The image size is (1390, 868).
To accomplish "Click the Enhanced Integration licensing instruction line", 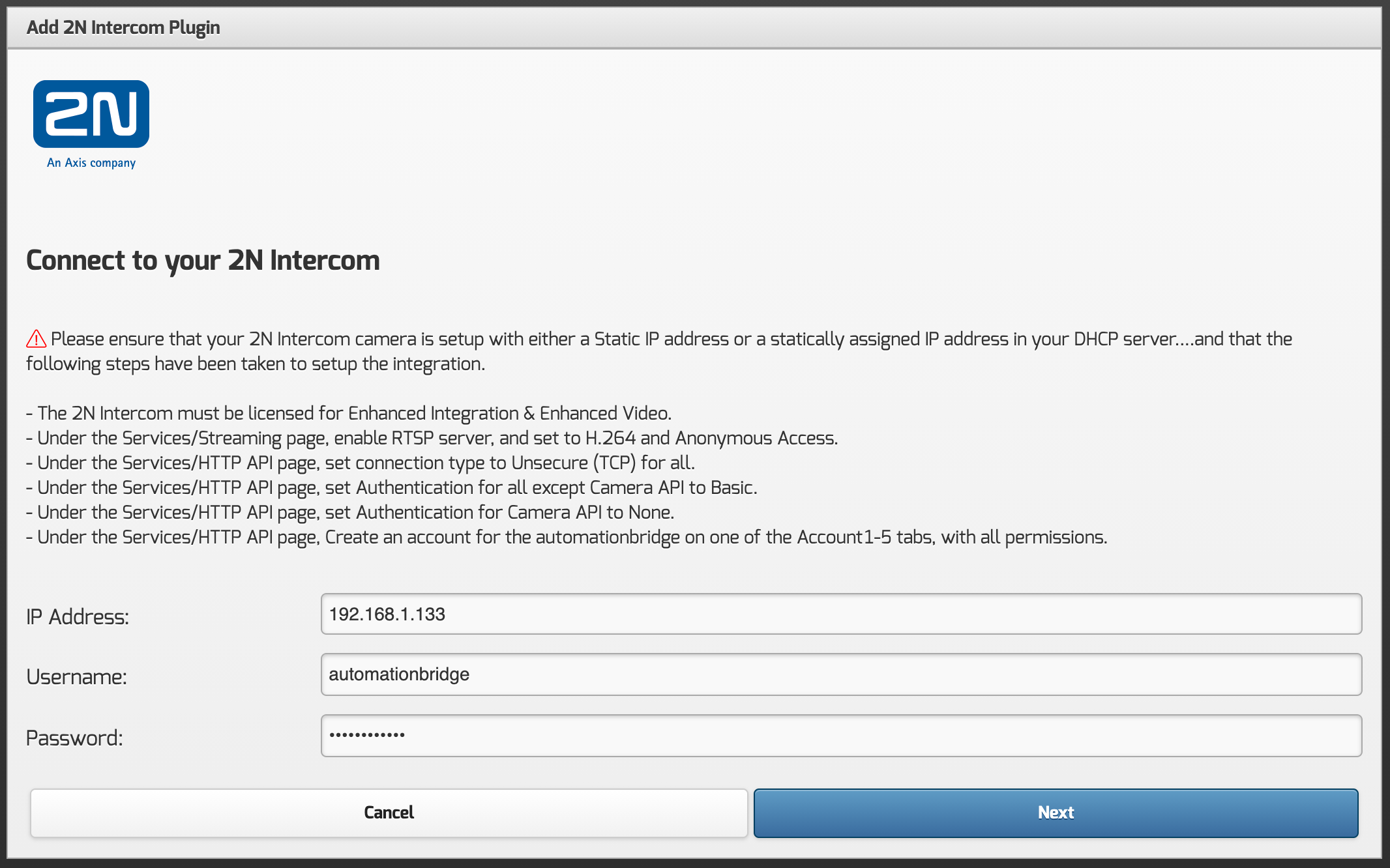I will 349,414.
